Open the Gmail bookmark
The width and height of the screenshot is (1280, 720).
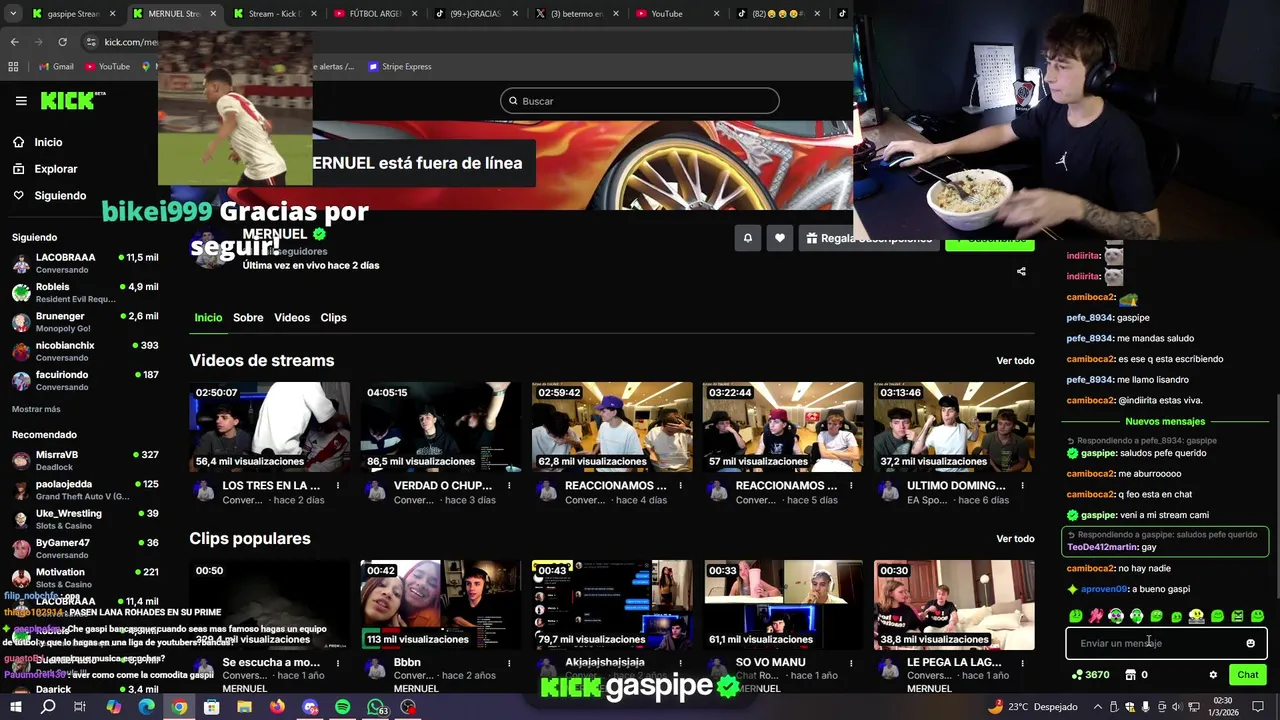(56, 67)
